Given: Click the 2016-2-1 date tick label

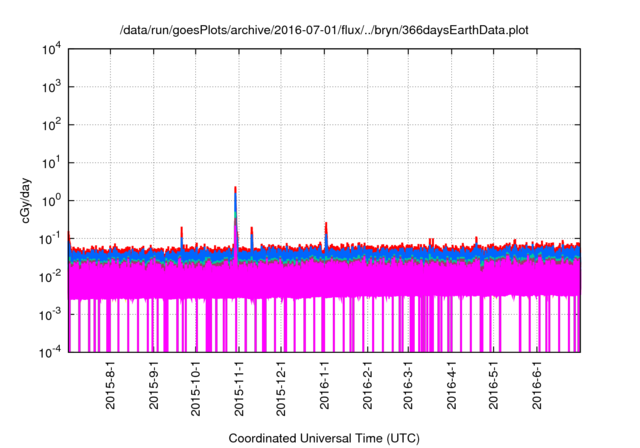Looking at the screenshot, I should pos(367,385).
